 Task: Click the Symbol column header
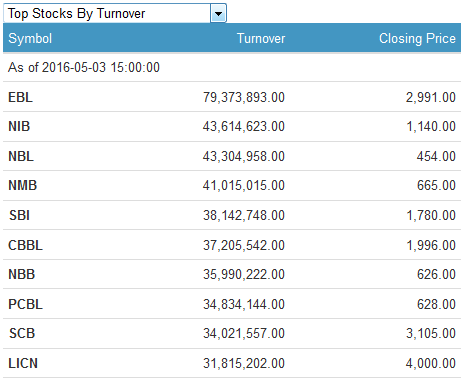30,38
